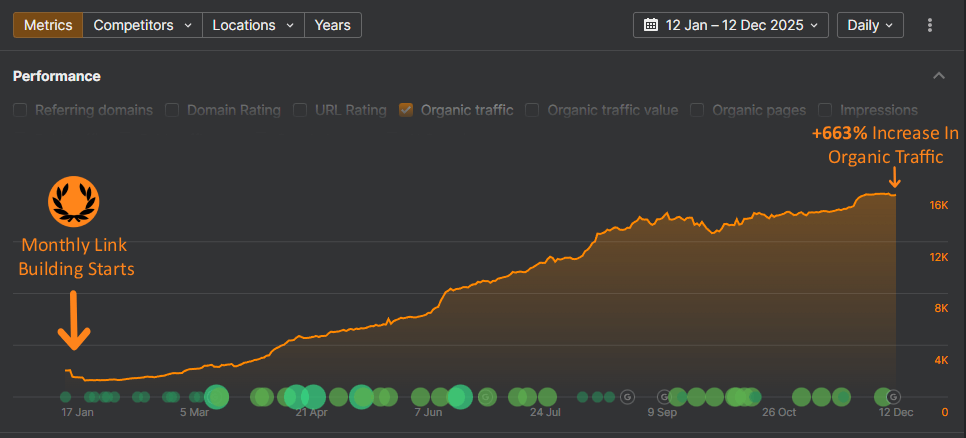
Task: Click the orange laurel wreath logo
Action: 74,202
